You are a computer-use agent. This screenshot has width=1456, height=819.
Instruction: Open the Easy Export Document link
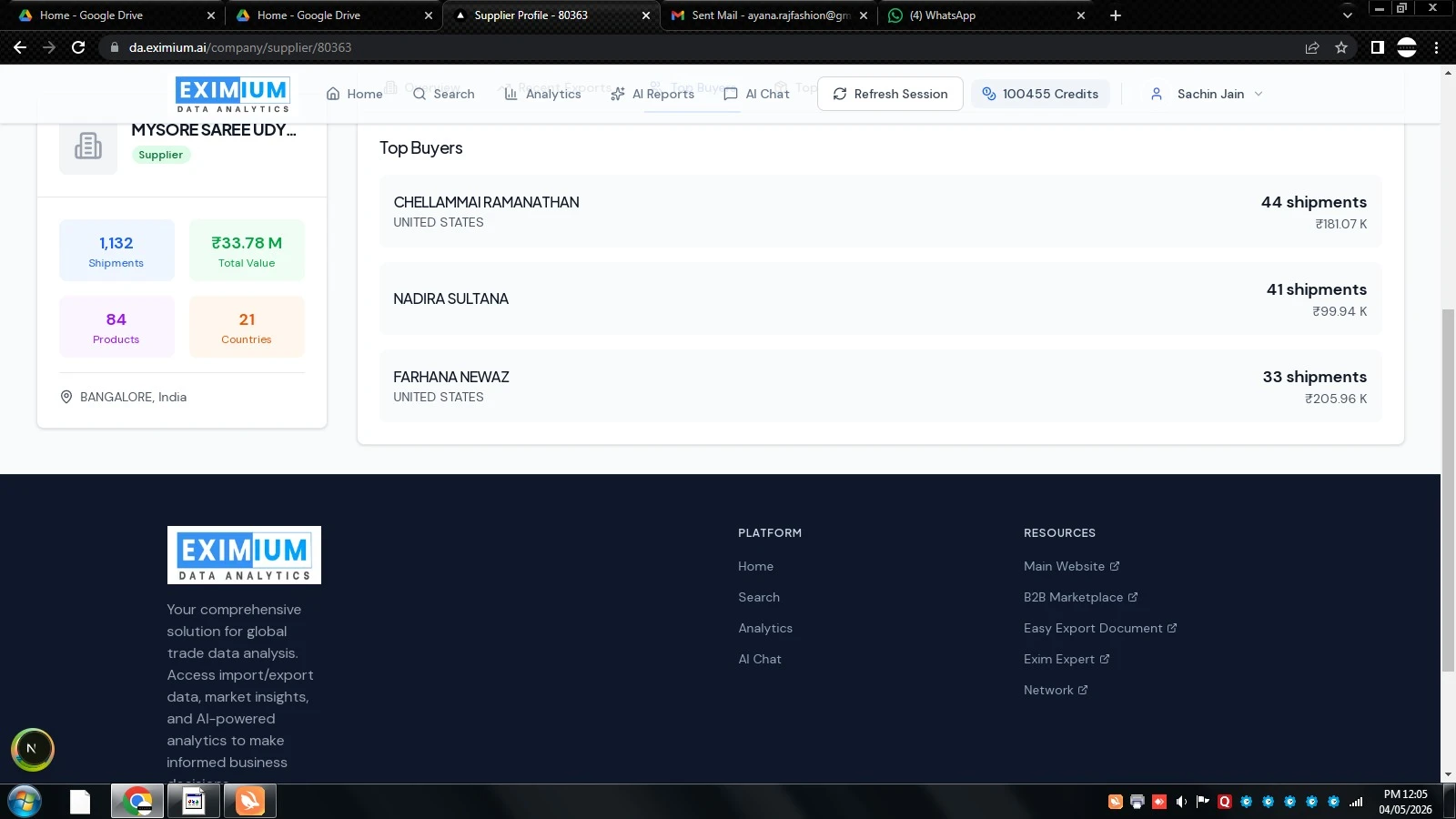pyautogui.click(x=1100, y=628)
